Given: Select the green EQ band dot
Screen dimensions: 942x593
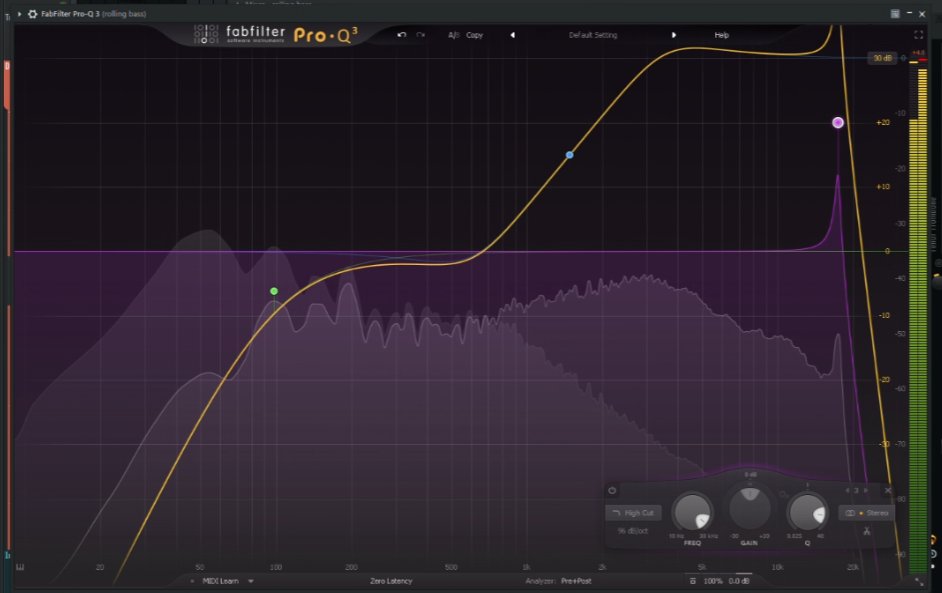Looking at the screenshot, I should tap(274, 291).
